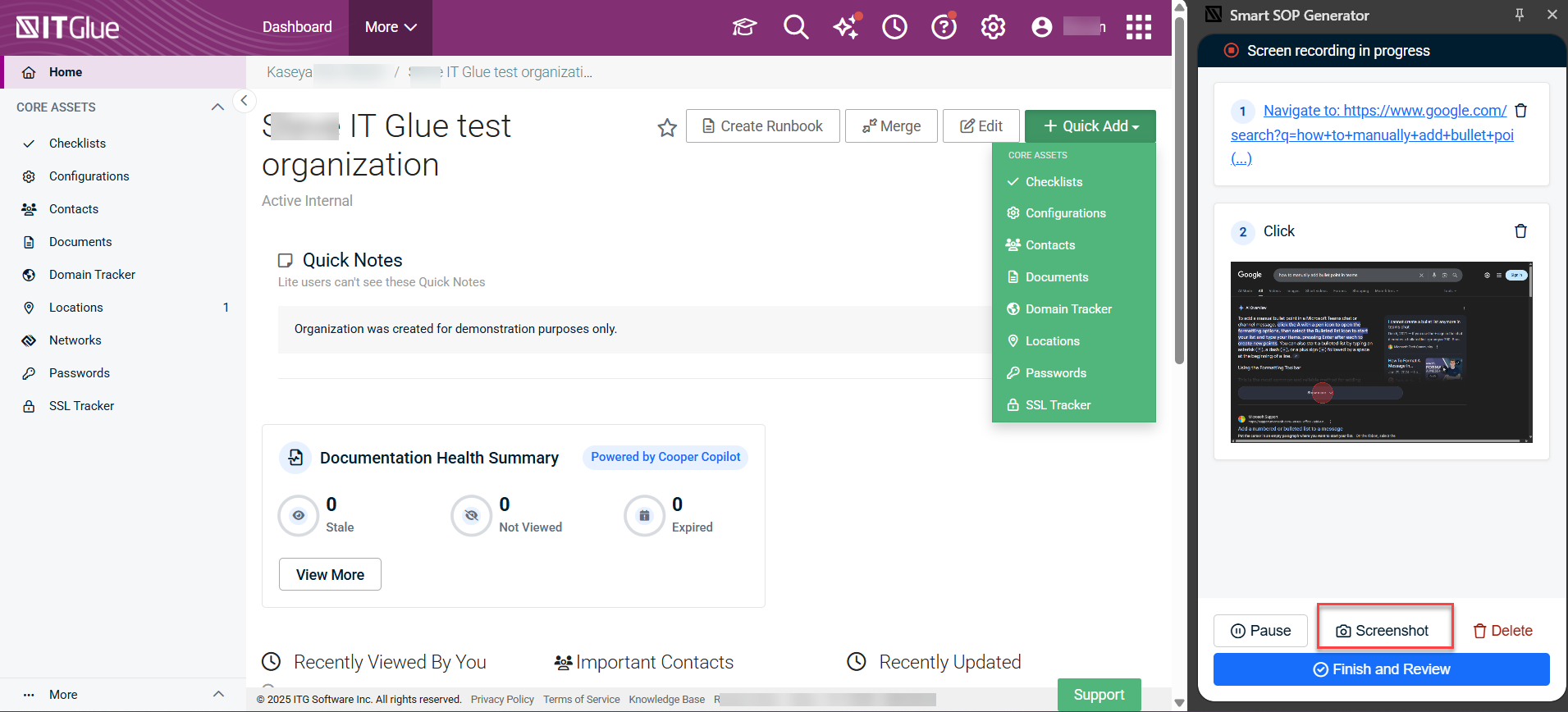Collapse sidebar with left chevron button

click(x=244, y=100)
